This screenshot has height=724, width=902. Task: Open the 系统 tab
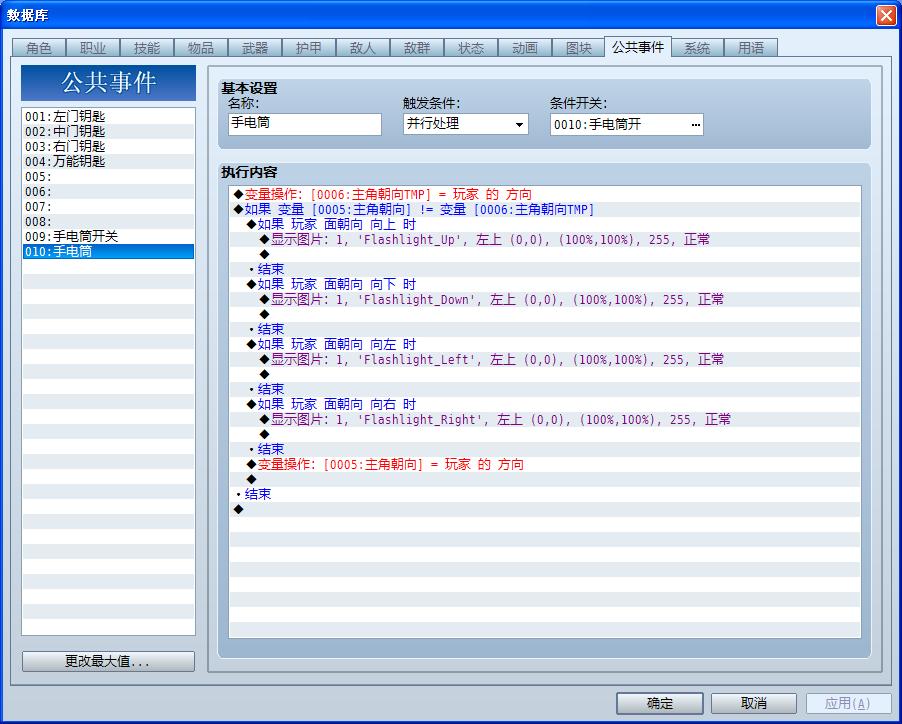697,48
